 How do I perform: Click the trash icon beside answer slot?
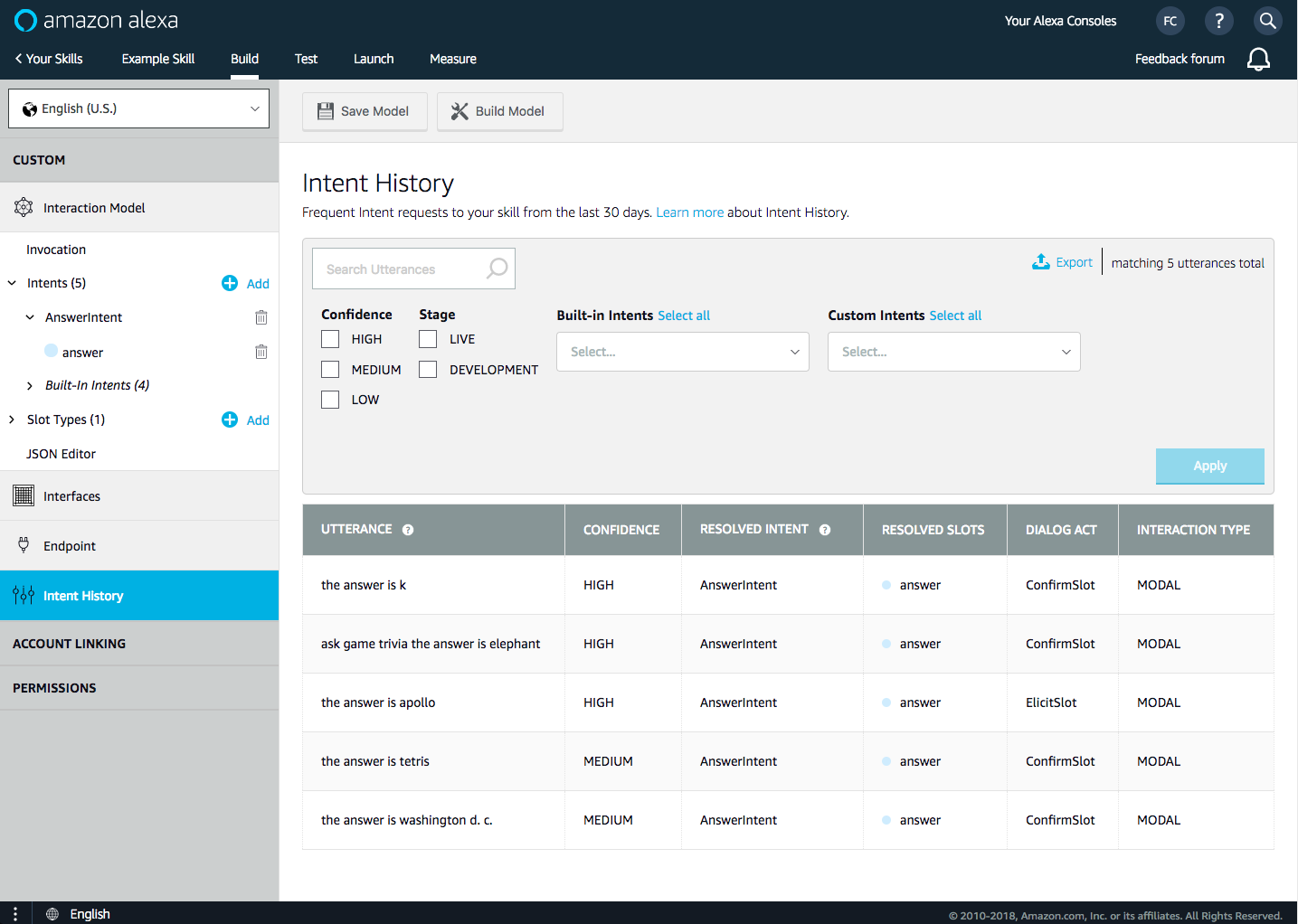[261, 352]
